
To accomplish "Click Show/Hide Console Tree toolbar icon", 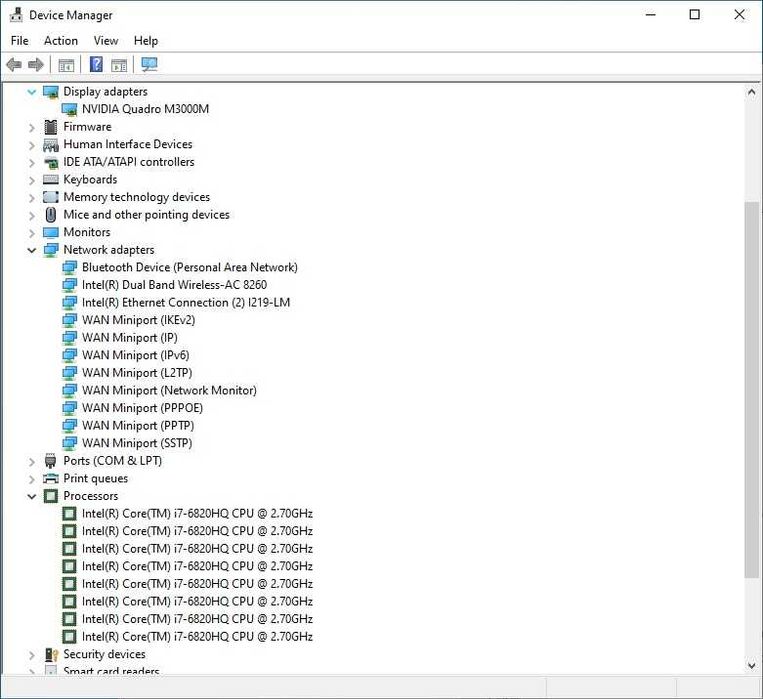I will coord(66,65).
